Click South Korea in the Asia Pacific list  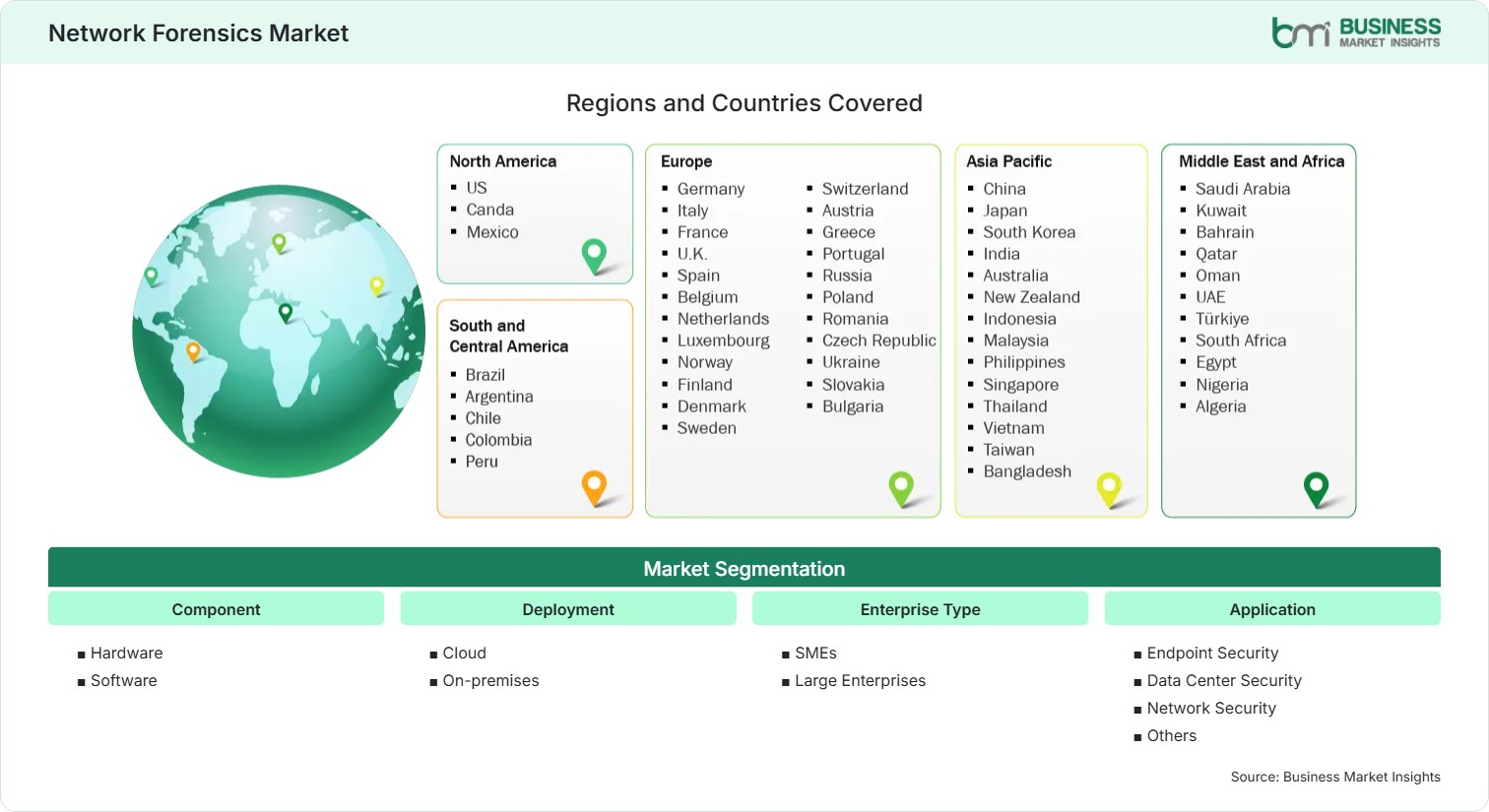pyautogui.click(x=1029, y=232)
